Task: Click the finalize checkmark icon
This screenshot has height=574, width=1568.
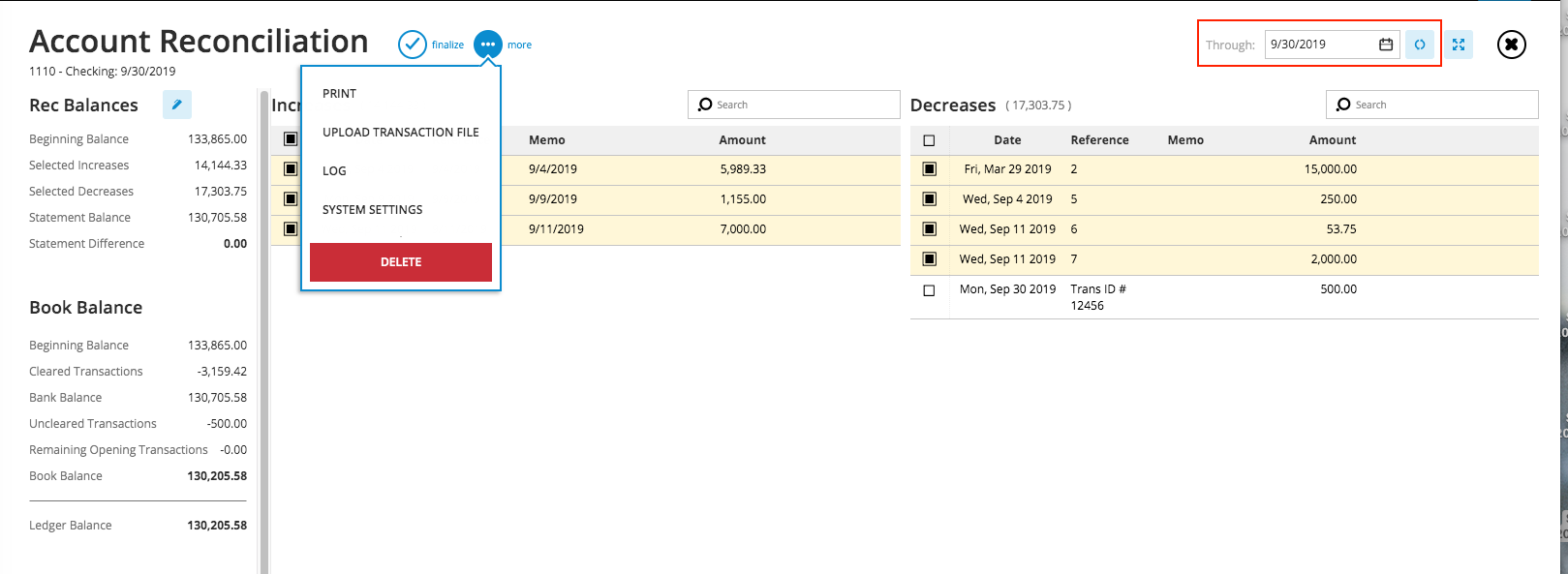Action: (x=413, y=45)
